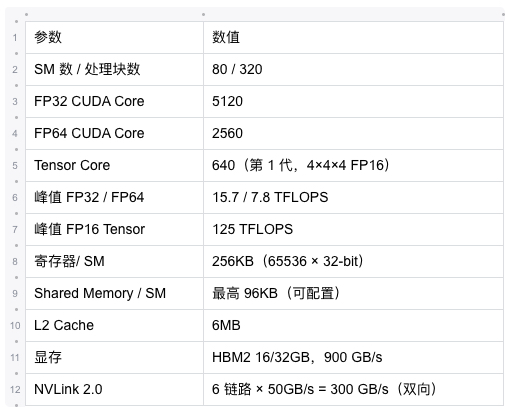Select row number 12 header
This screenshot has width=508, height=411.
[x=15, y=390]
